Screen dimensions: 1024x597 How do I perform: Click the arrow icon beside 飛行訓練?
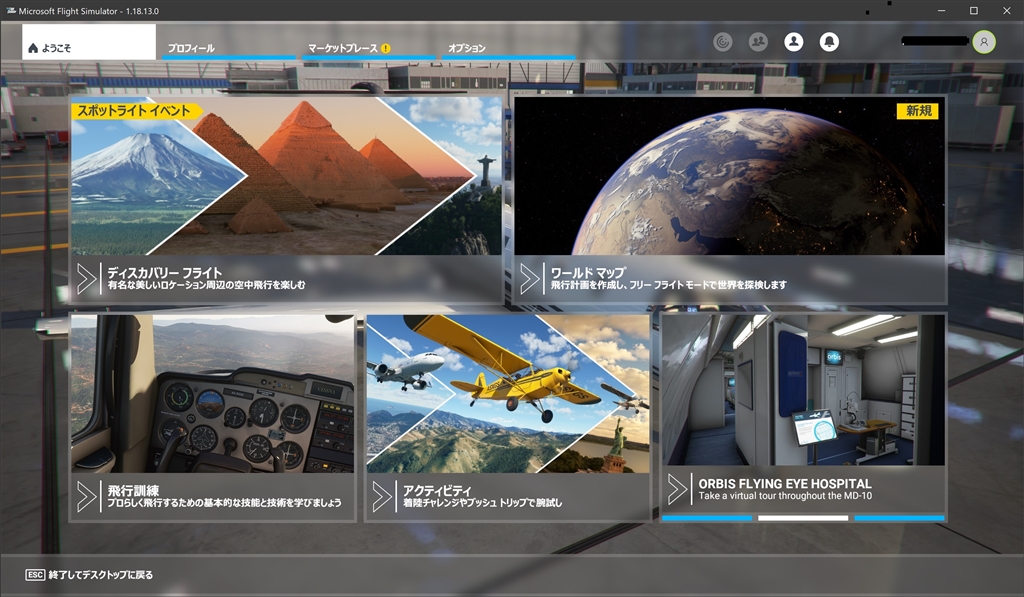(86, 496)
